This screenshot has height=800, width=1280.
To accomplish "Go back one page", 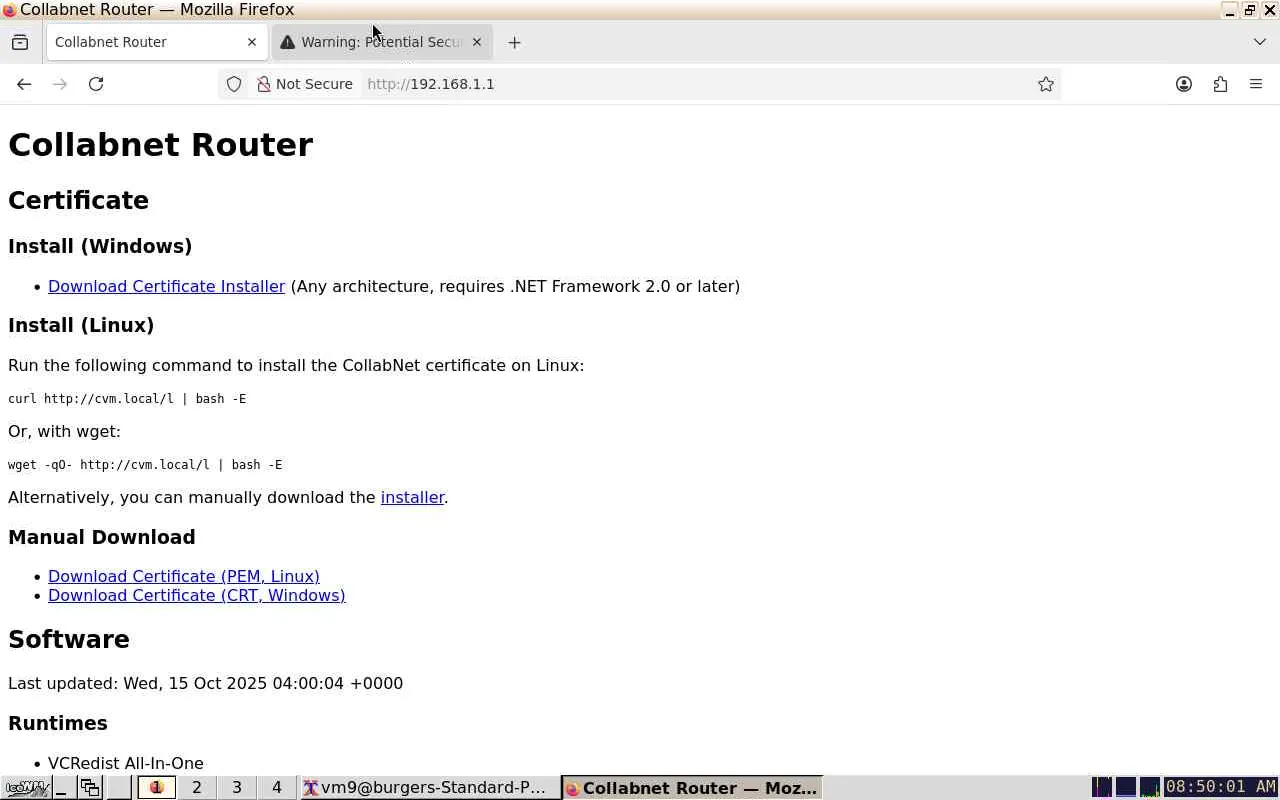I will (x=24, y=84).
